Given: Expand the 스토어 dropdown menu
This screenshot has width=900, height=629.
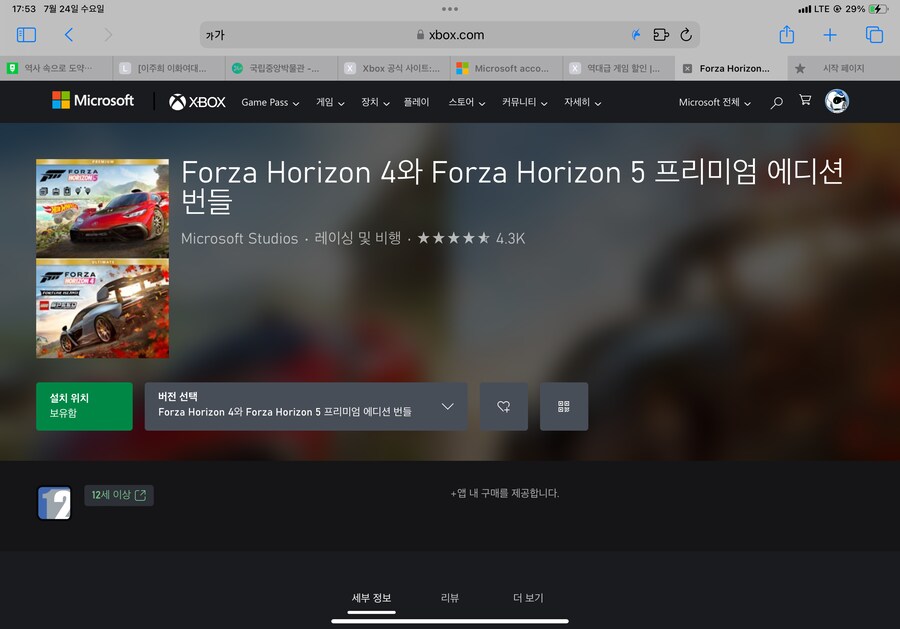Looking at the screenshot, I should 466,101.
